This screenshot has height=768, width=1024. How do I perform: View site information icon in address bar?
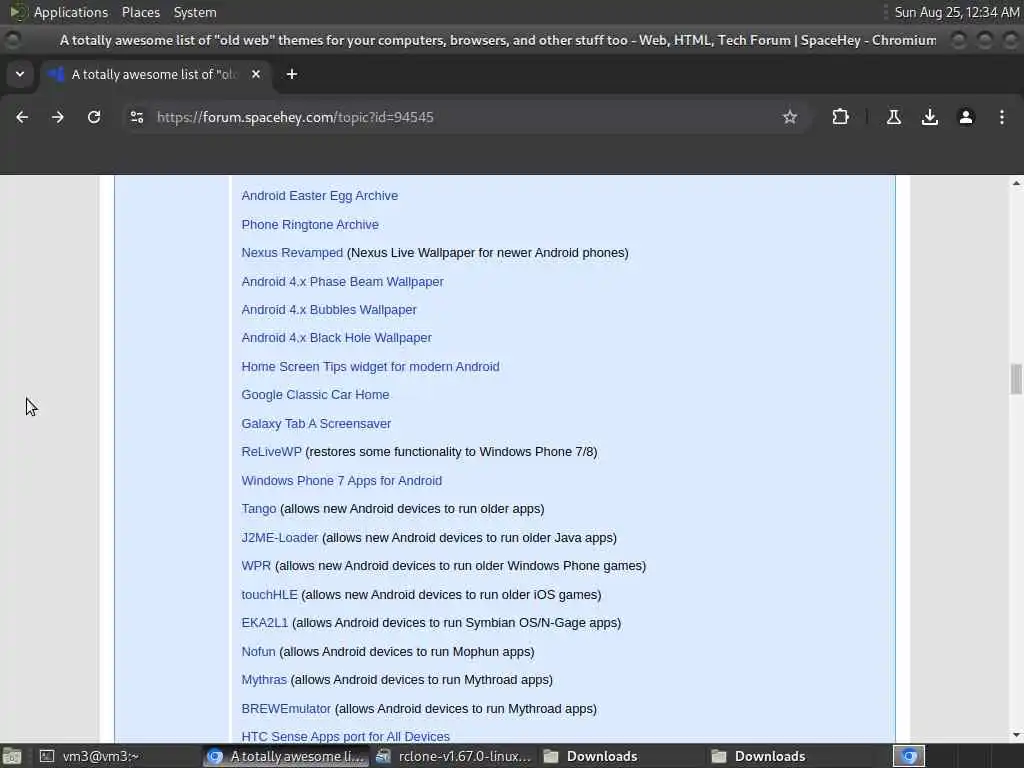point(137,117)
